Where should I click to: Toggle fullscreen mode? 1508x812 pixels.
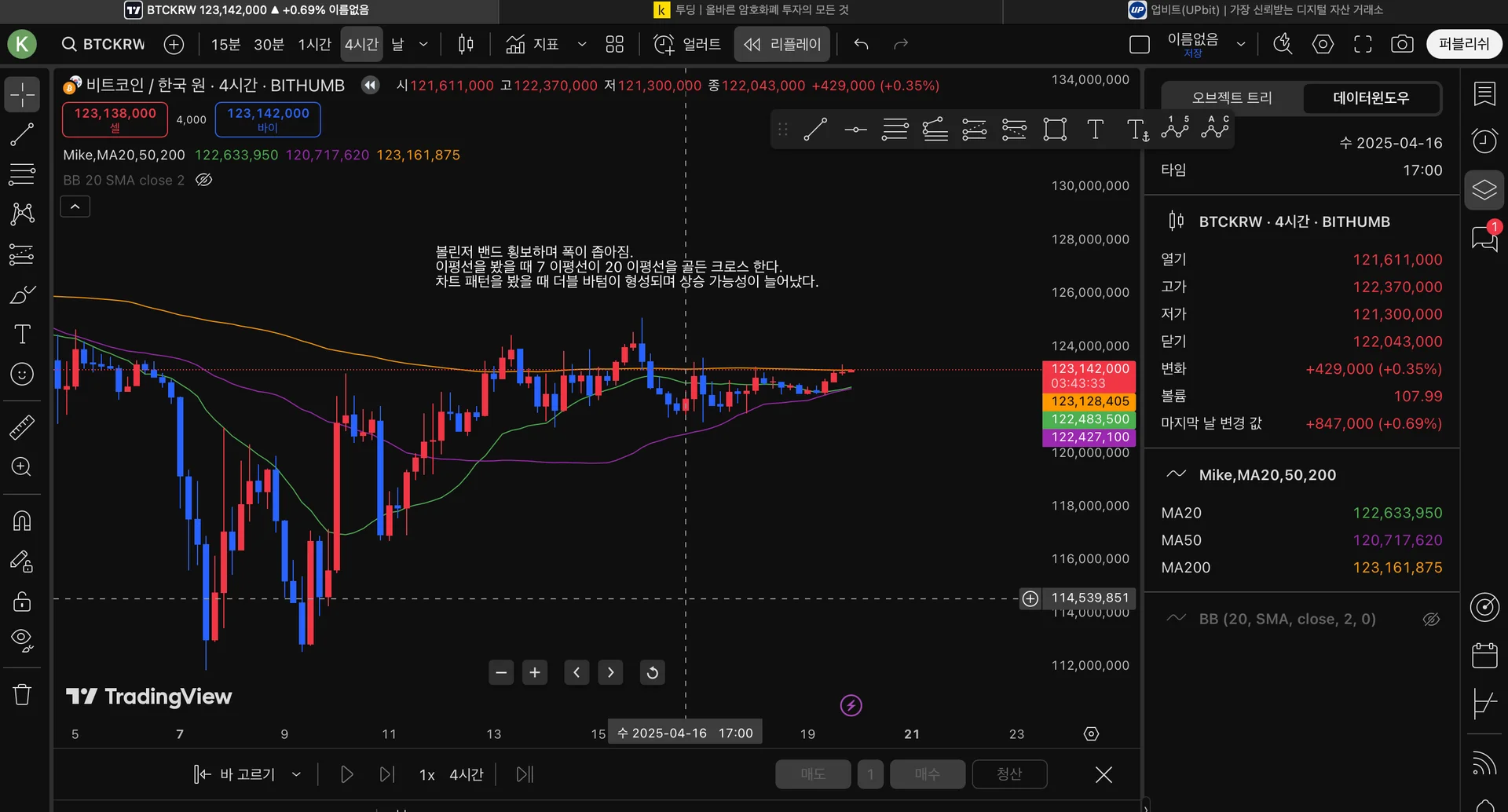pos(1363,44)
